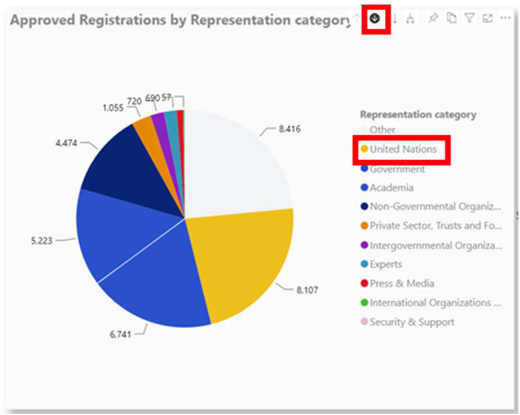Copy the visual as image
Viewport: 520px width, 415px height.
[452, 18]
